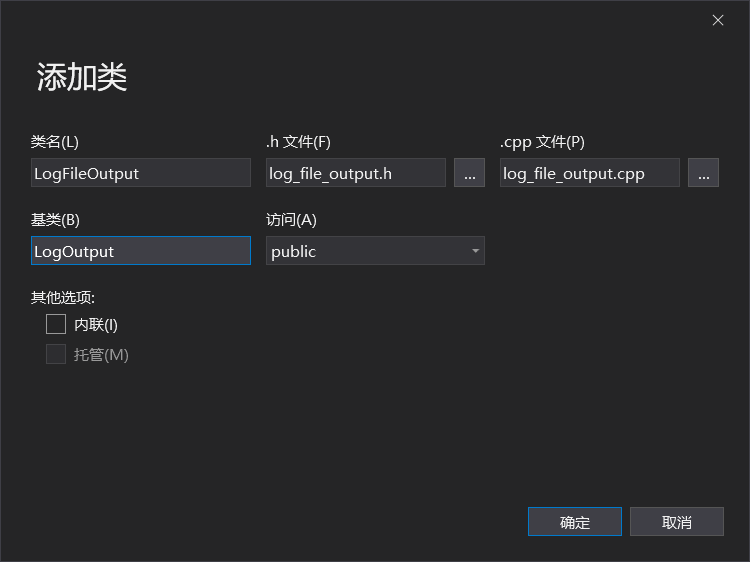Click the 托管(M) checkbox
The height and width of the screenshot is (562, 750).
[x=56, y=354]
